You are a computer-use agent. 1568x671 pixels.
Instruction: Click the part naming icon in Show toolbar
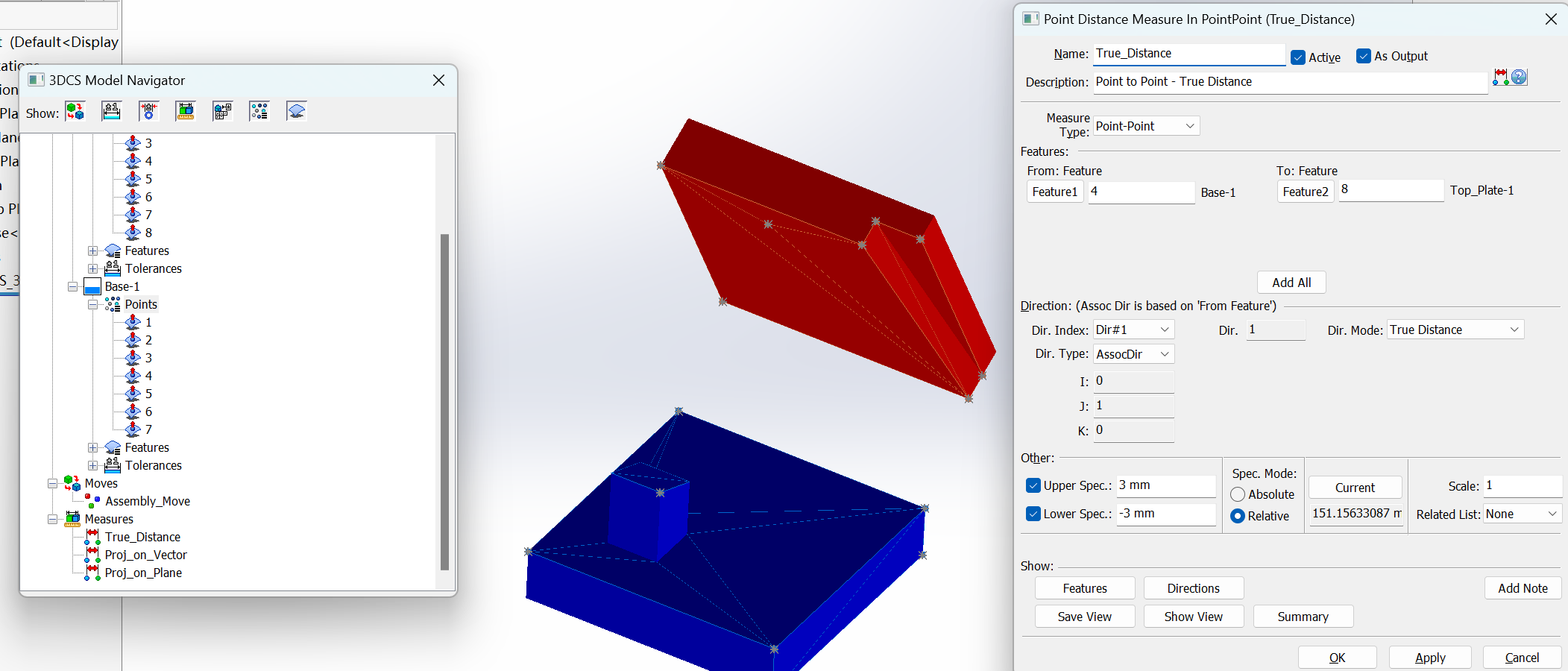pyautogui.click(x=222, y=111)
